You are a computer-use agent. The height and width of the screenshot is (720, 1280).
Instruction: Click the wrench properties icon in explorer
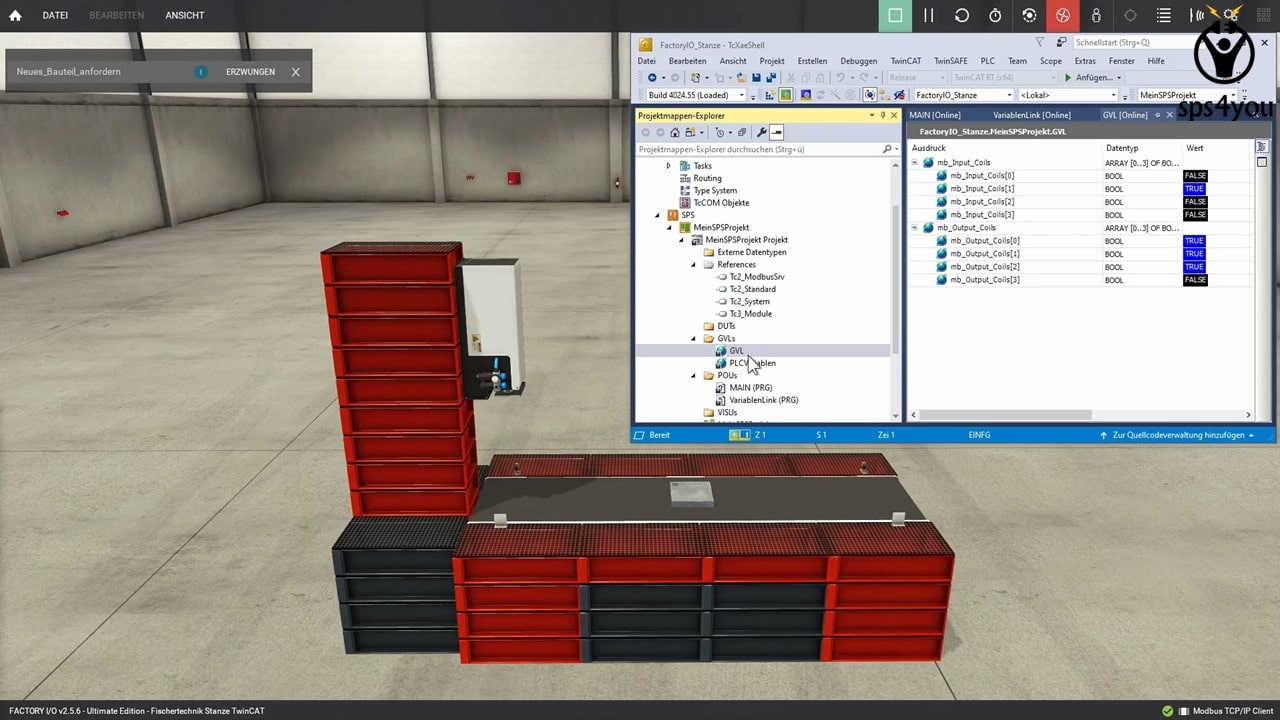point(762,132)
